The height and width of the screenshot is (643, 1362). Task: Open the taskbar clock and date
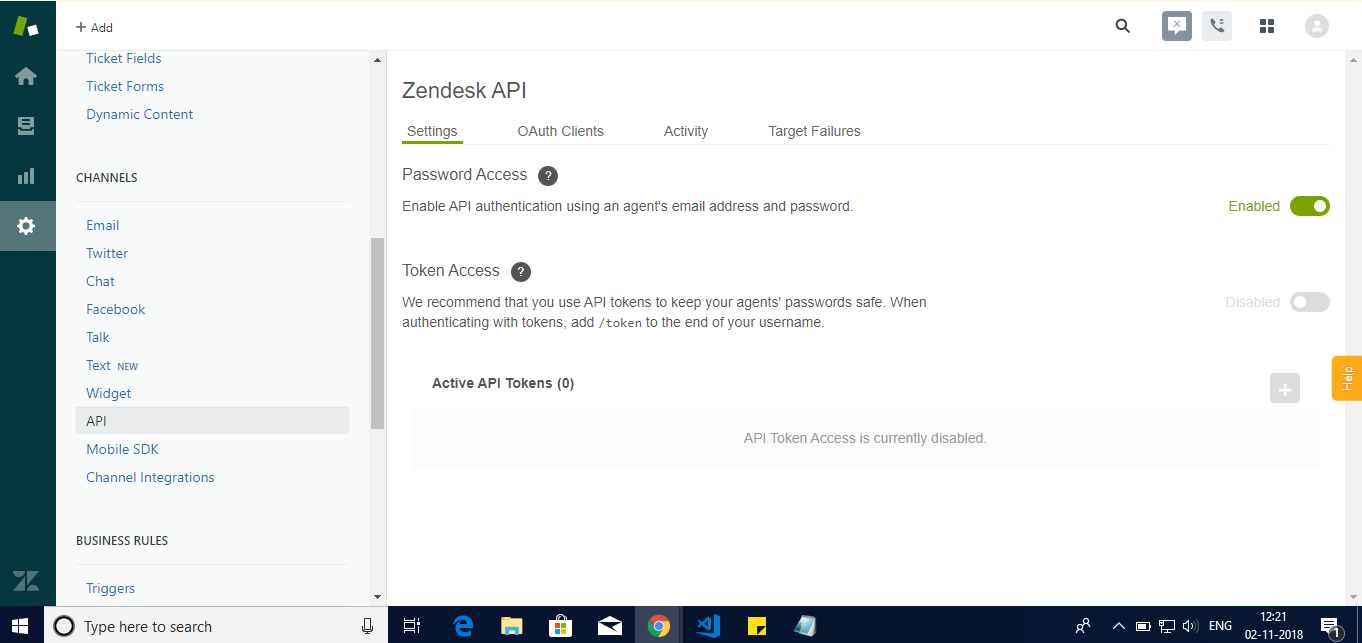point(1272,626)
